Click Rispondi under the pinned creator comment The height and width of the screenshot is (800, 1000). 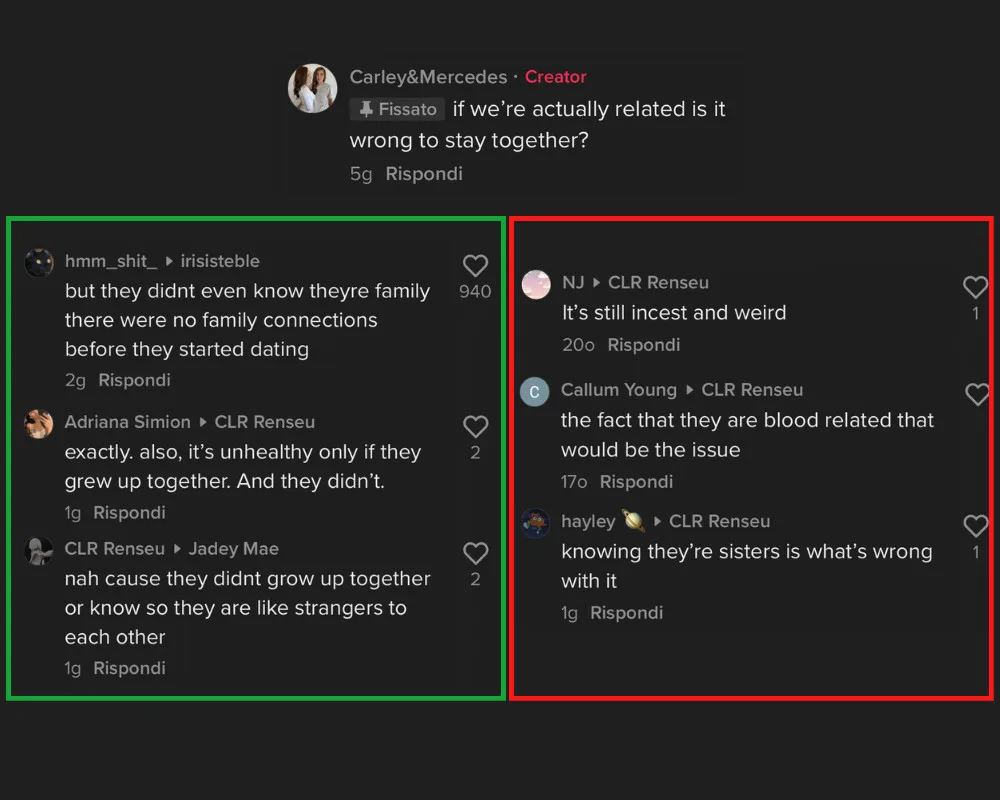tap(424, 174)
